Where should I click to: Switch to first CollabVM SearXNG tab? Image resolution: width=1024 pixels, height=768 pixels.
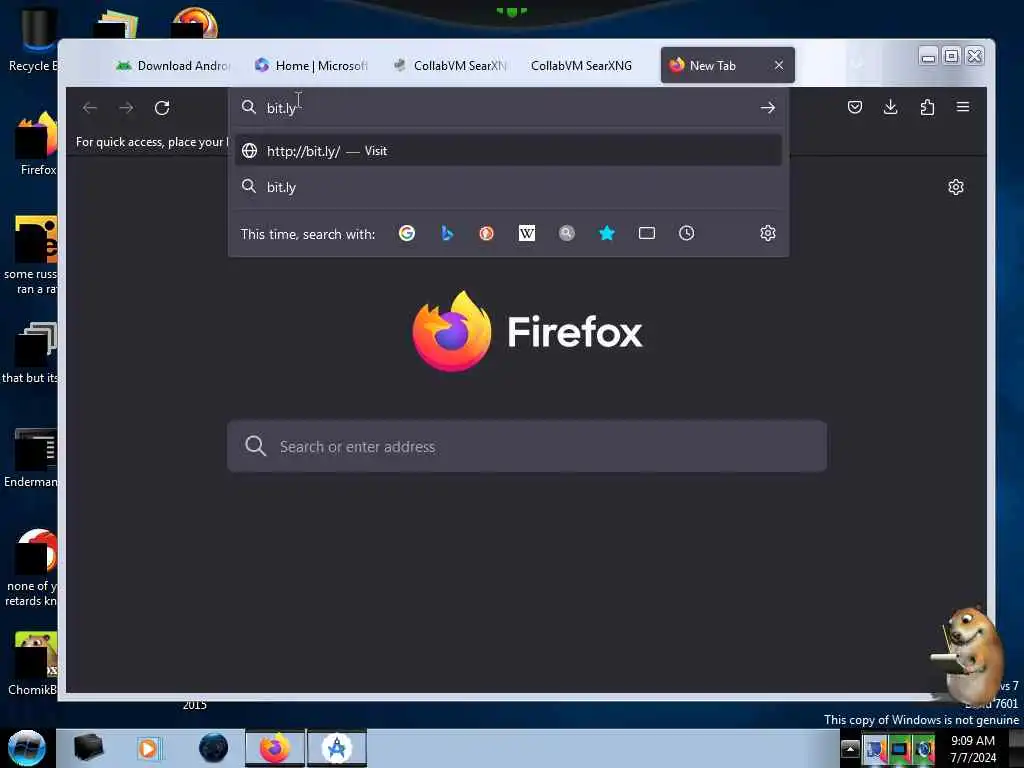tap(451, 65)
